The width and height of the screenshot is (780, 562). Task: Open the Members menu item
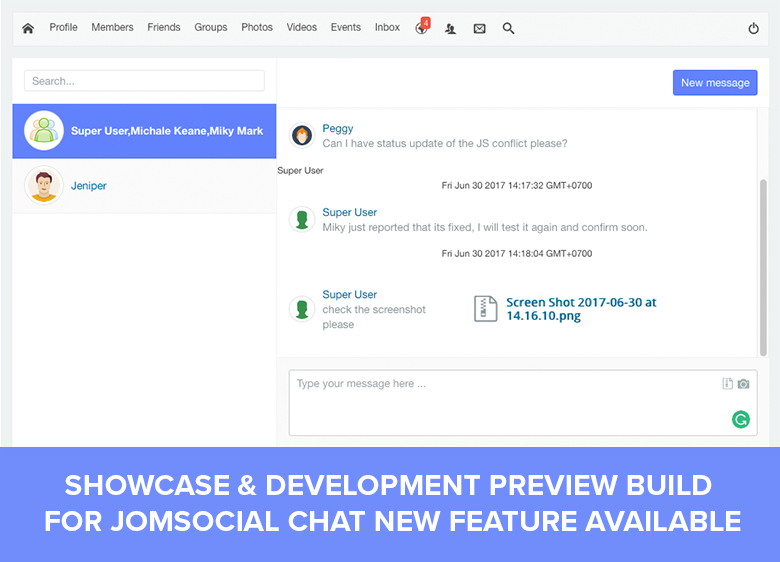click(112, 27)
